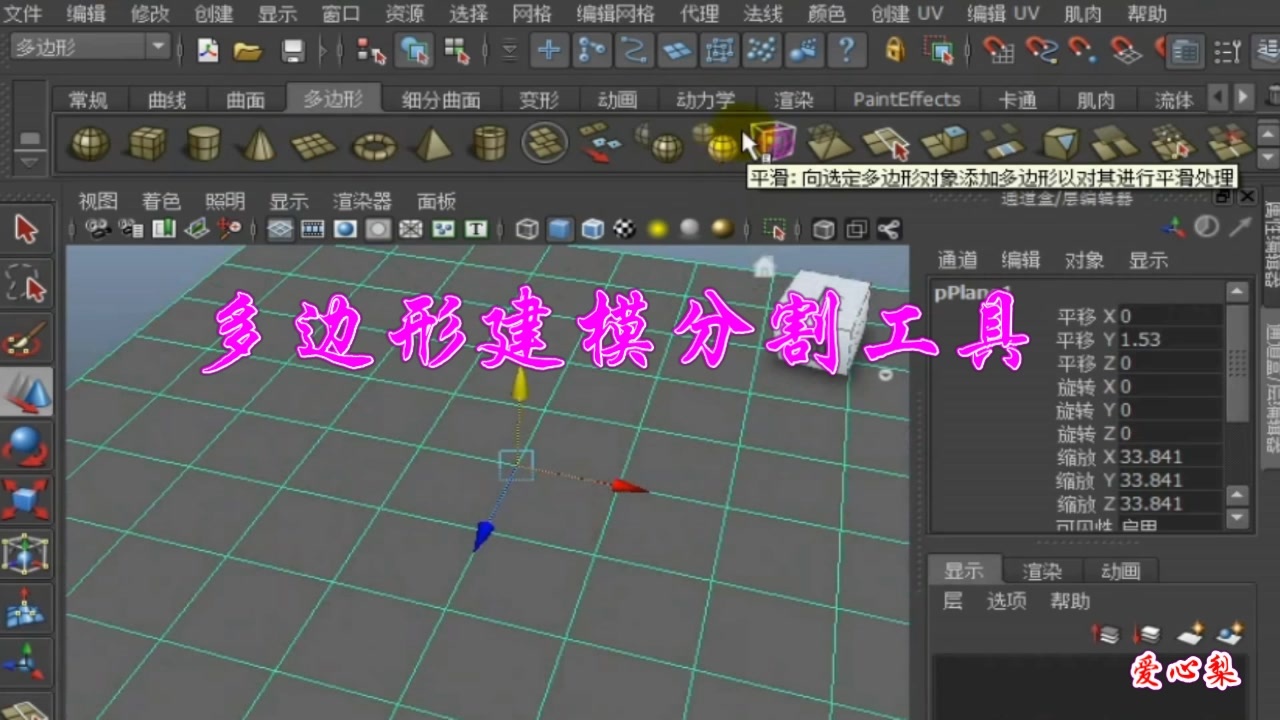Switch to the 动力学 shelf tab
This screenshot has height=720, width=1280.
pos(705,100)
